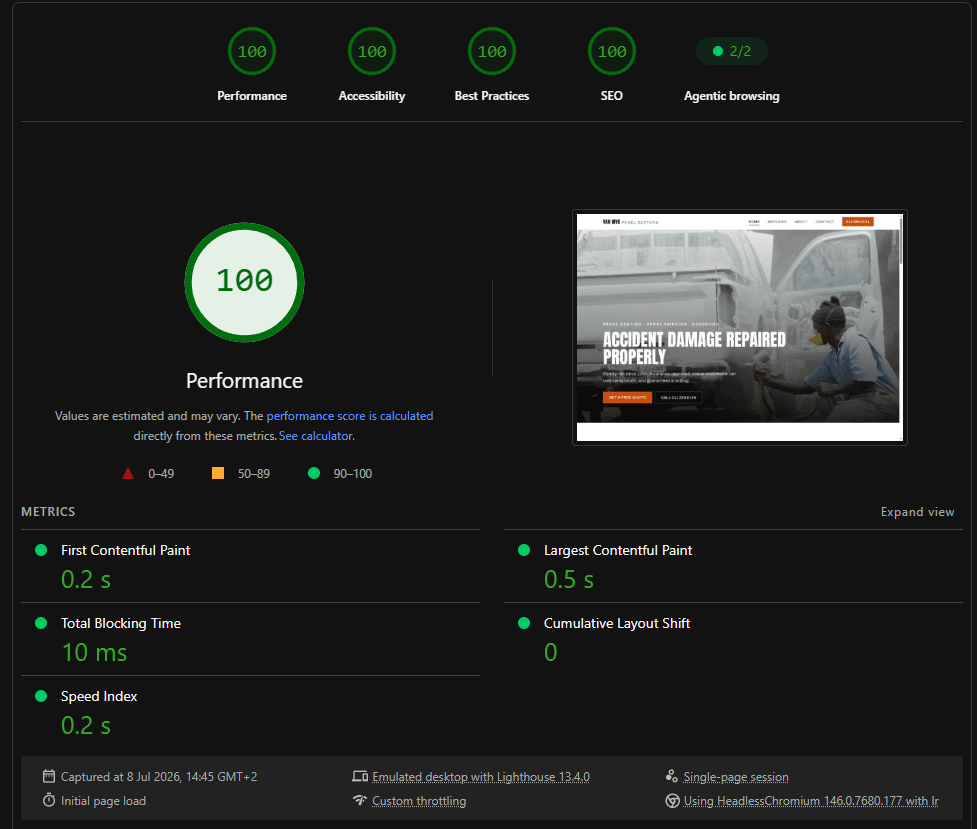Open the Performance score gauge at top
The height and width of the screenshot is (829, 977).
pos(252,51)
